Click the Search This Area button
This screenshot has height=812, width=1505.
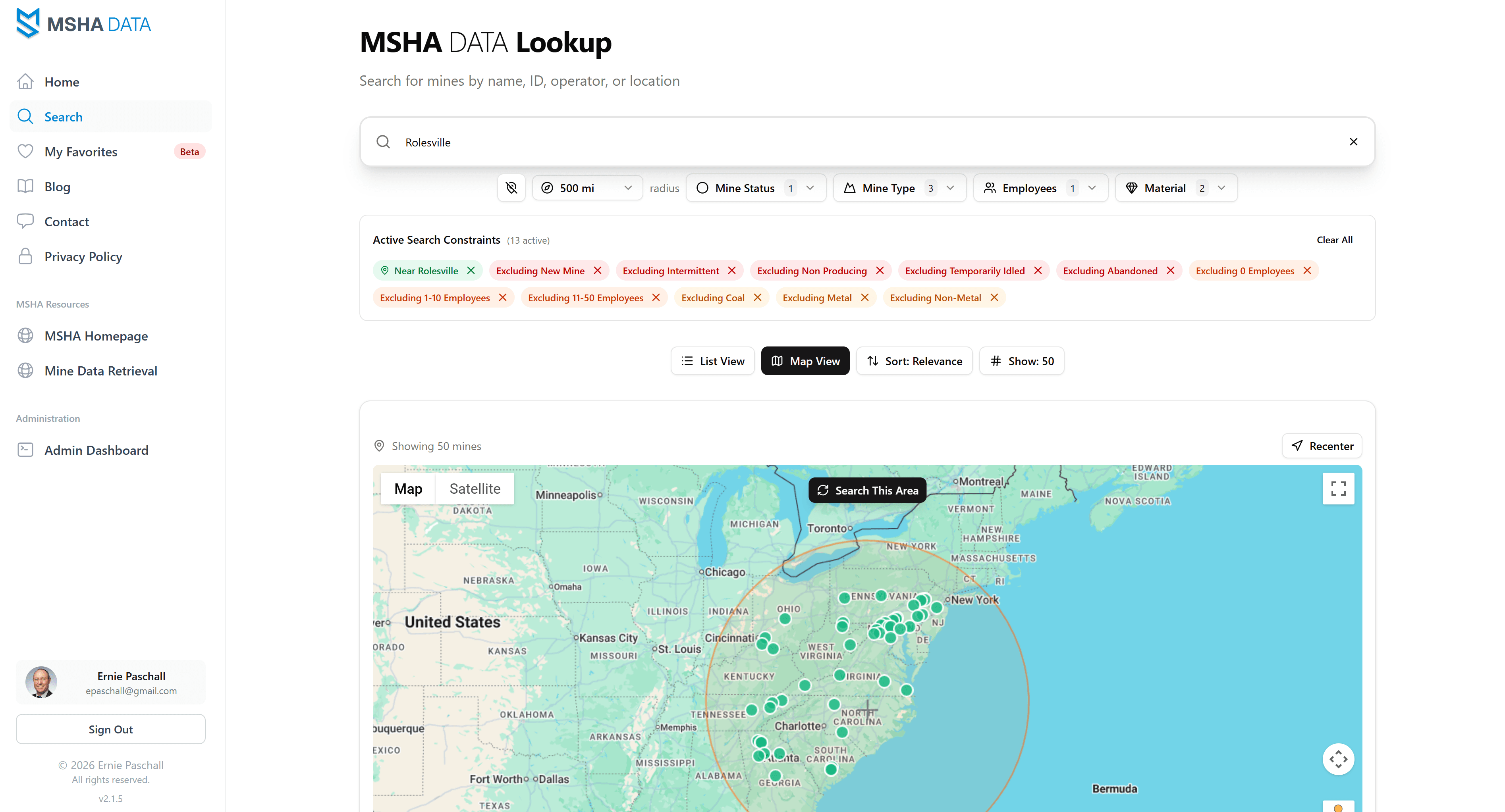867,490
